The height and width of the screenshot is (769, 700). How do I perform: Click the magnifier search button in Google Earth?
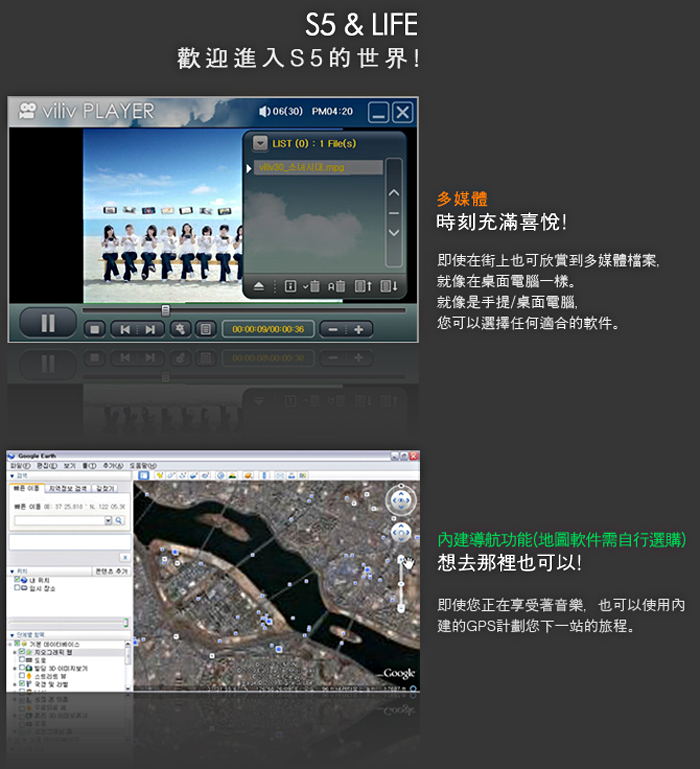pyautogui.click(x=119, y=520)
